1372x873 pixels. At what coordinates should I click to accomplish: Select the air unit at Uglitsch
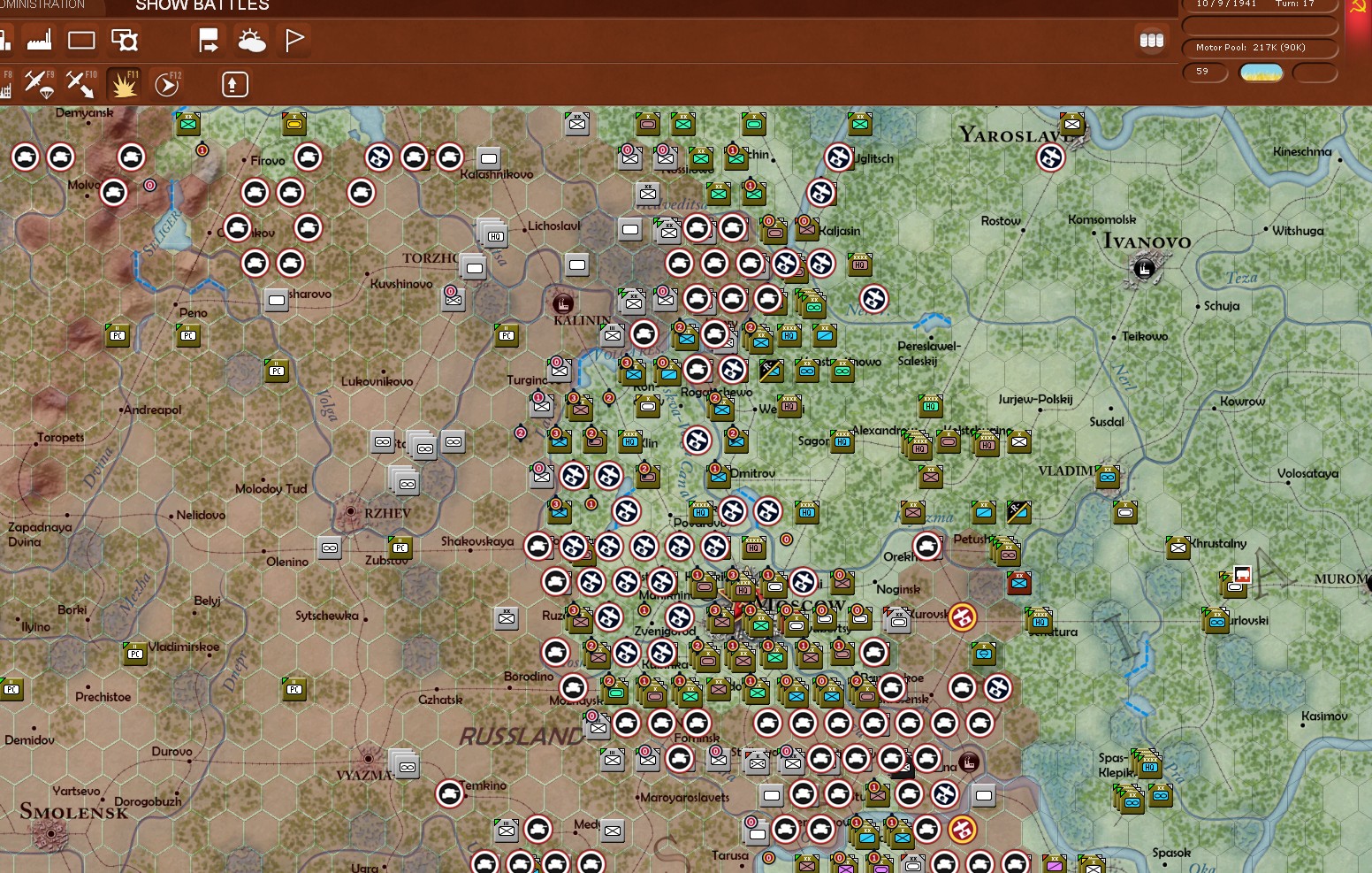point(838,157)
